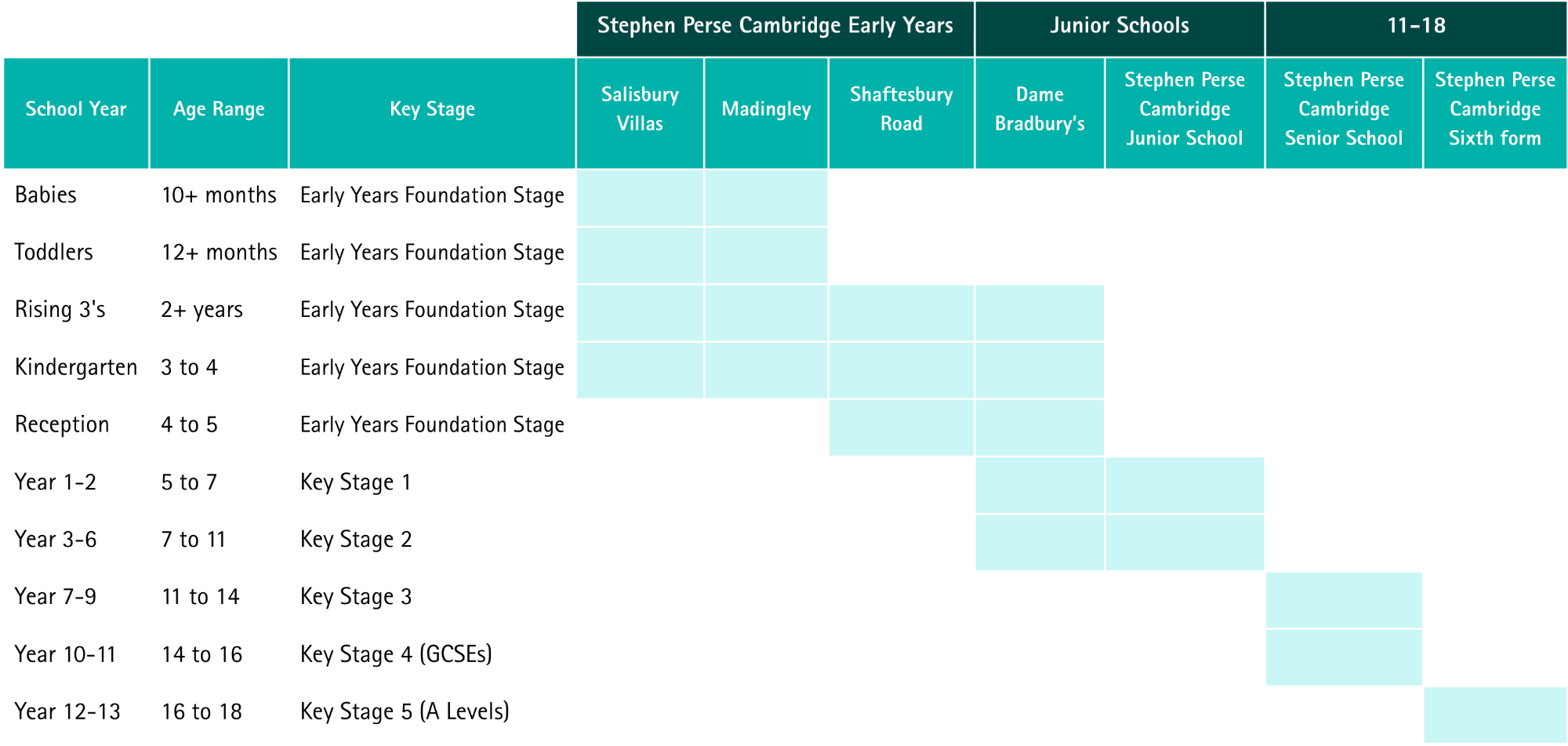Select the Age Range column header
Image resolution: width=1568 pixels, height=746 pixels.
[x=219, y=109]
